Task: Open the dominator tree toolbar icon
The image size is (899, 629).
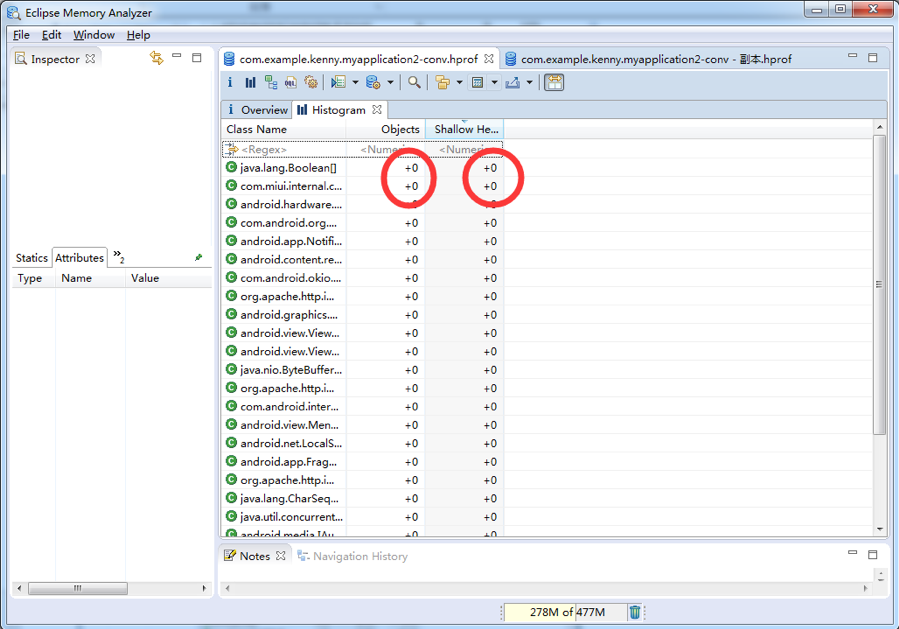Action: click(x=271, y=83)
